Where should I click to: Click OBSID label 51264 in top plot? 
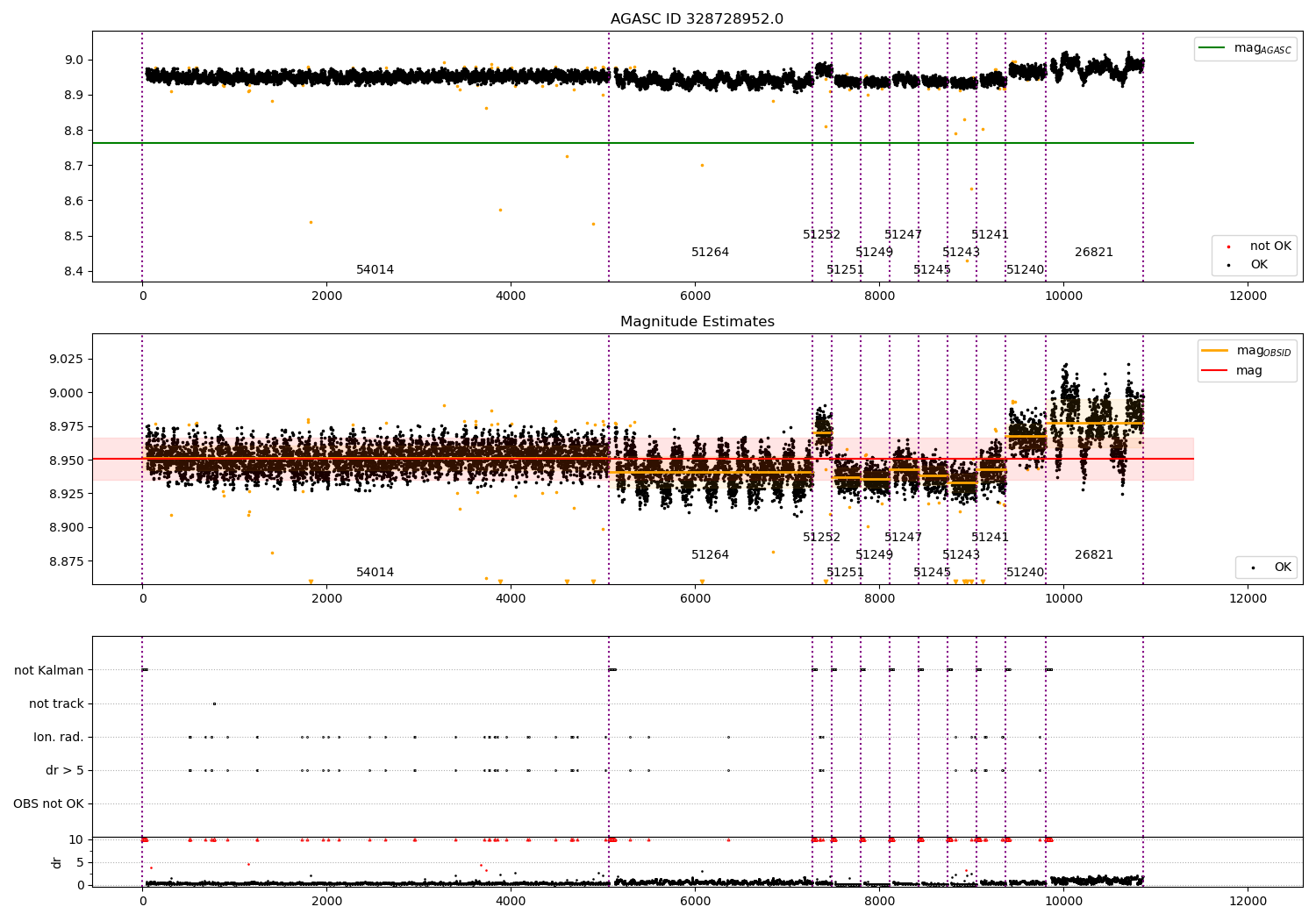point(710,253)
